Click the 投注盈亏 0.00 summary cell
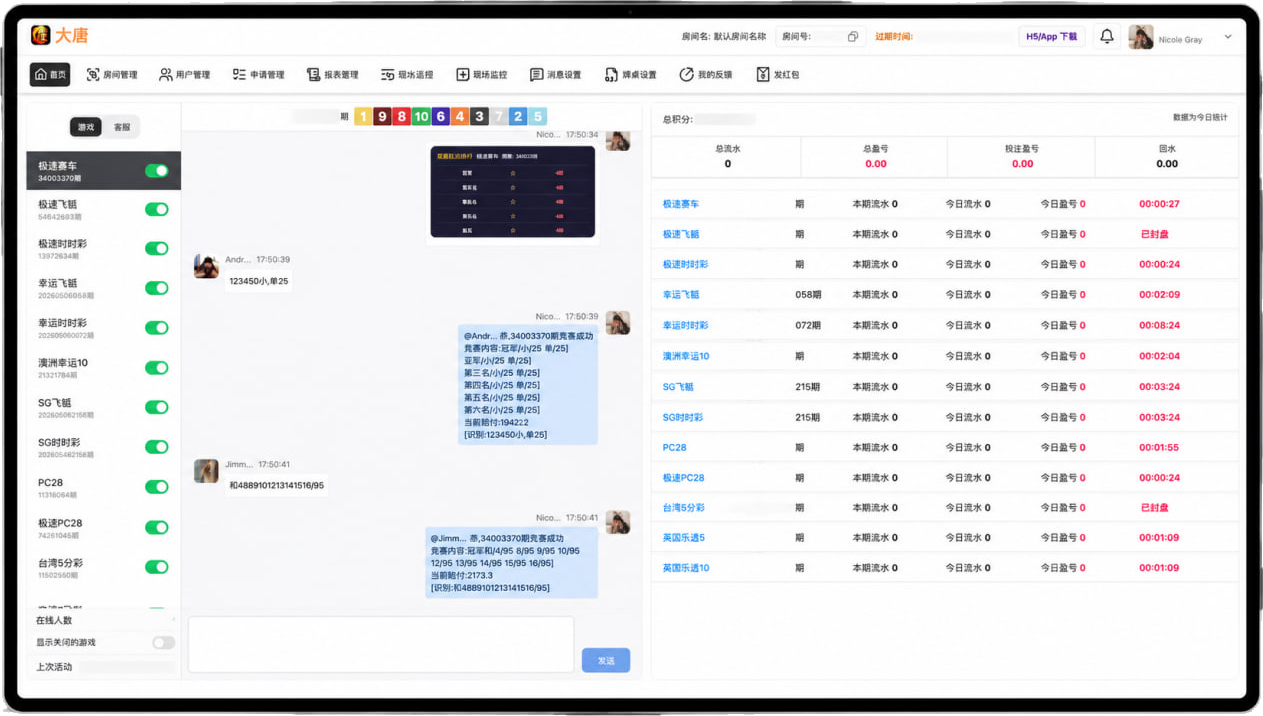The height and width of the screenshot is (716, 1263). (1022, 156)
